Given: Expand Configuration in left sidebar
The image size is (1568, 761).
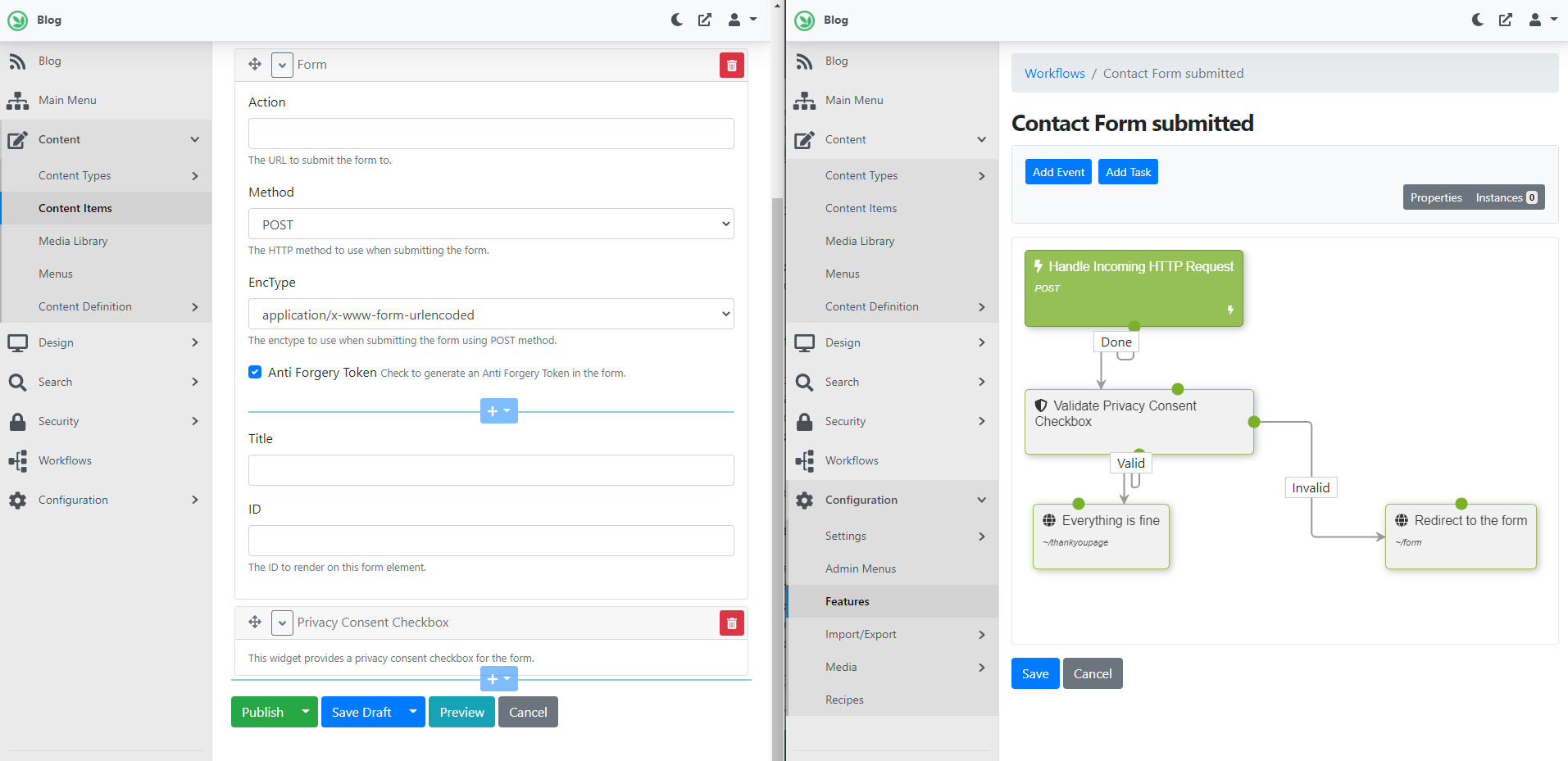Looking at the screenshot, I should coord(106,500).
